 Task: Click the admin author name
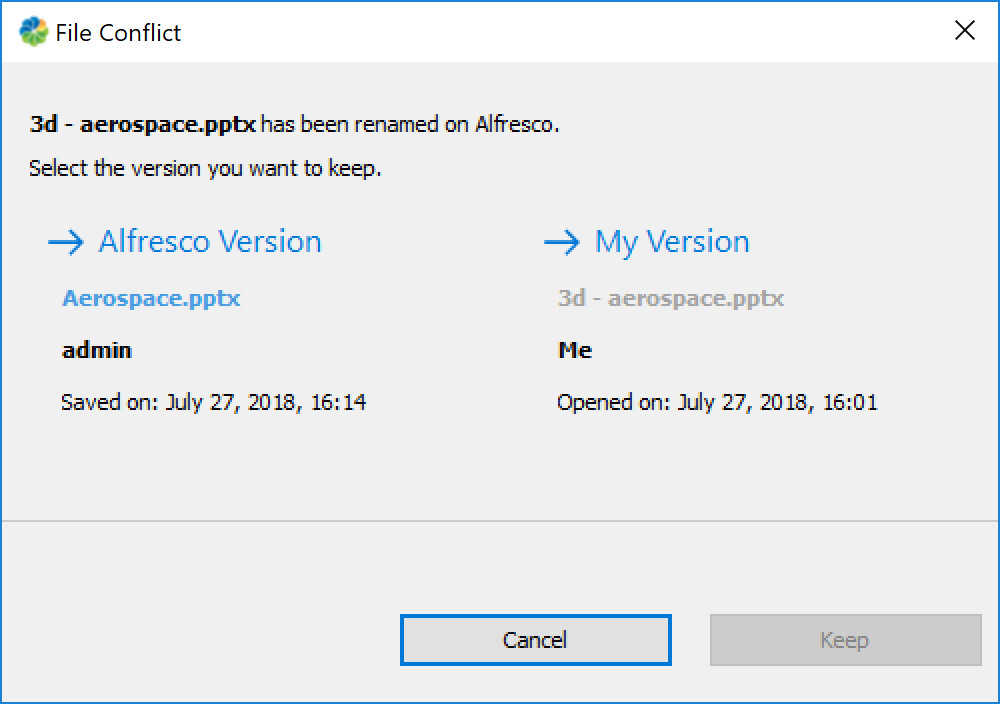pyautogui.click(x=97, y=350)
